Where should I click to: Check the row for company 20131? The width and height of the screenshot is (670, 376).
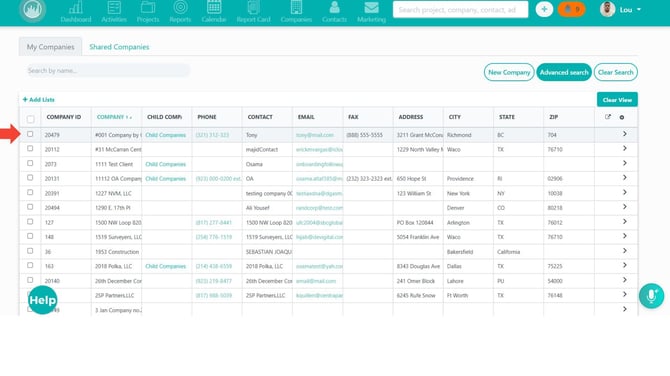pyautogui.click(x=30, y=178)
